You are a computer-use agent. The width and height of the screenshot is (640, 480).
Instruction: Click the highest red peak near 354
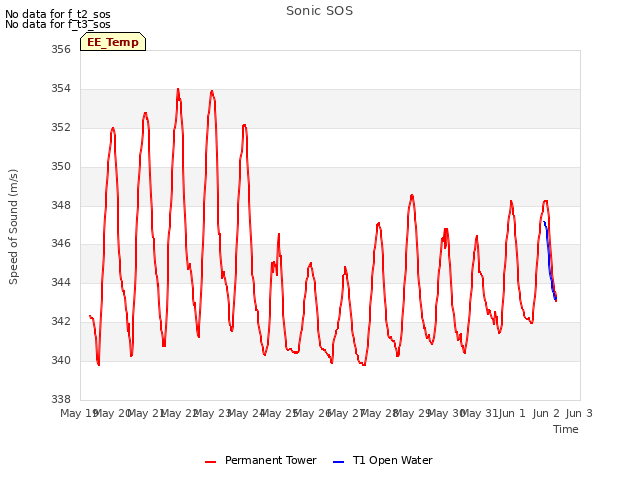(178, 89)
